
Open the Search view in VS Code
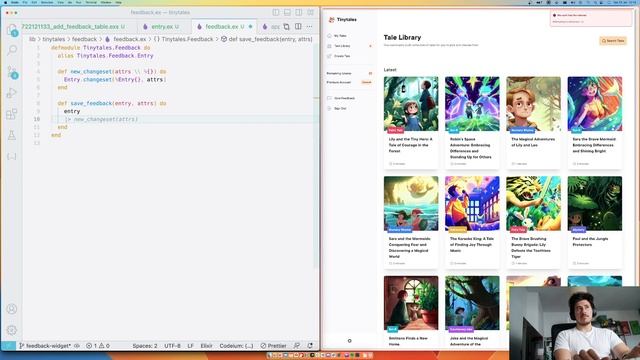tap(12, 50)
